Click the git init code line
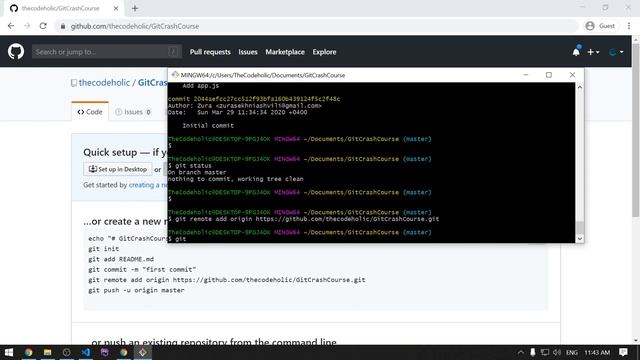The image size is (640, 360). click(104, 249)
